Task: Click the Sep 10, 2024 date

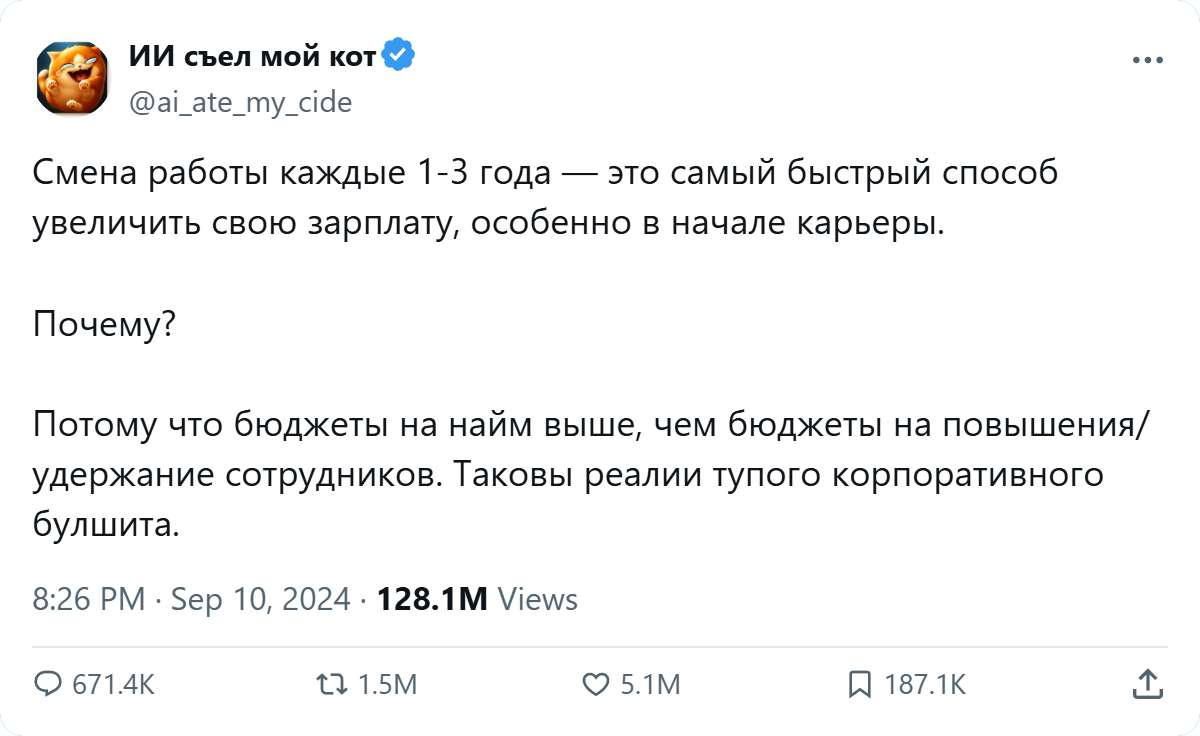Action: point(261,599)
